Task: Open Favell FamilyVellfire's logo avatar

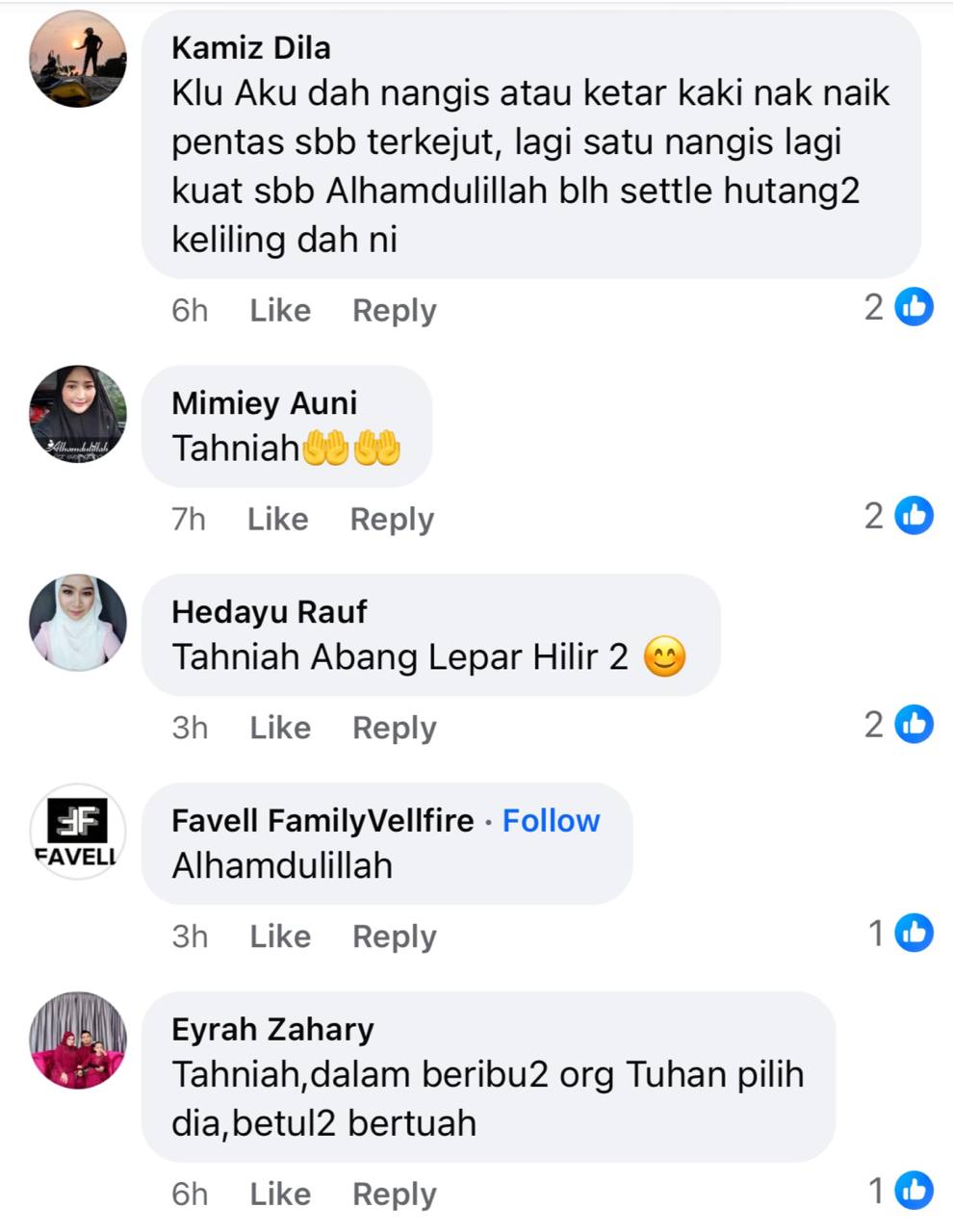Action: pyautogui.click(x=78, y=832)
